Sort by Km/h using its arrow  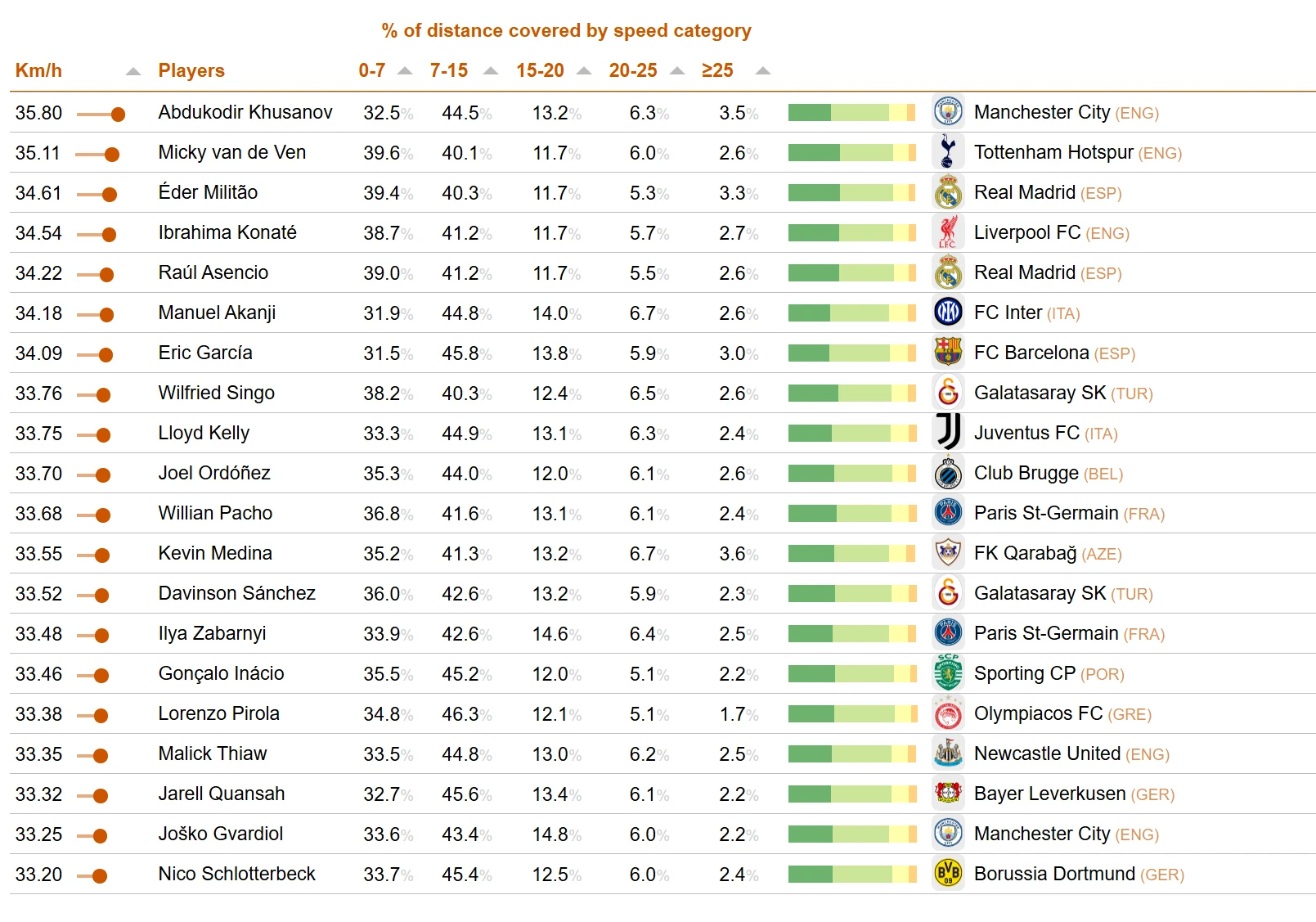[x=133, y=71]
